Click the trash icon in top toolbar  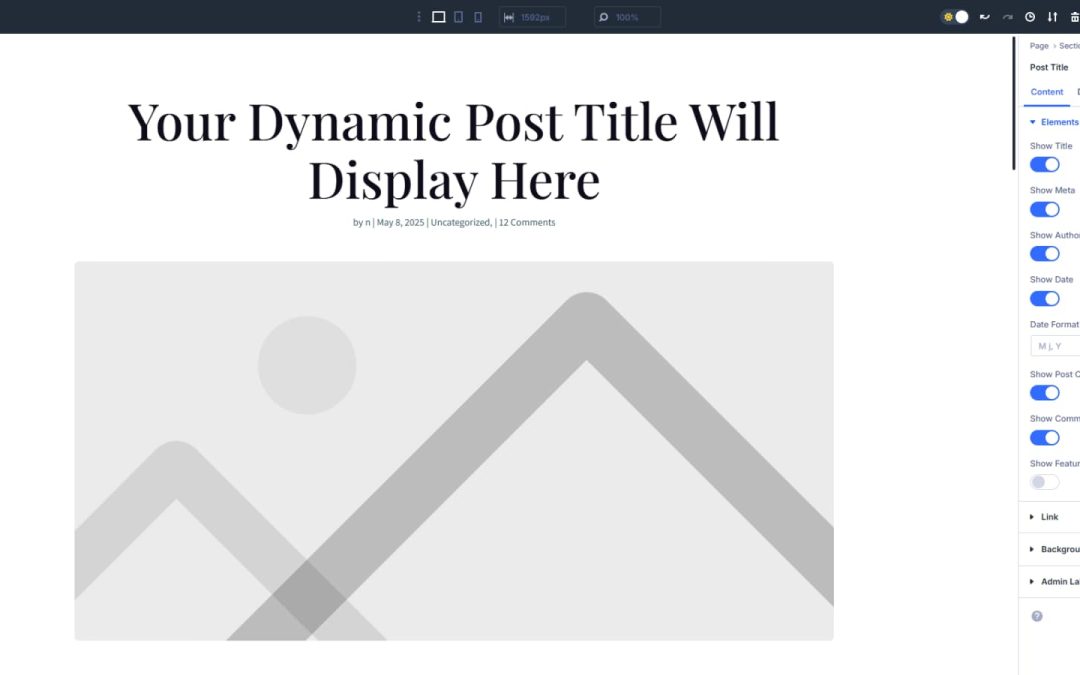click(1074, 17)
